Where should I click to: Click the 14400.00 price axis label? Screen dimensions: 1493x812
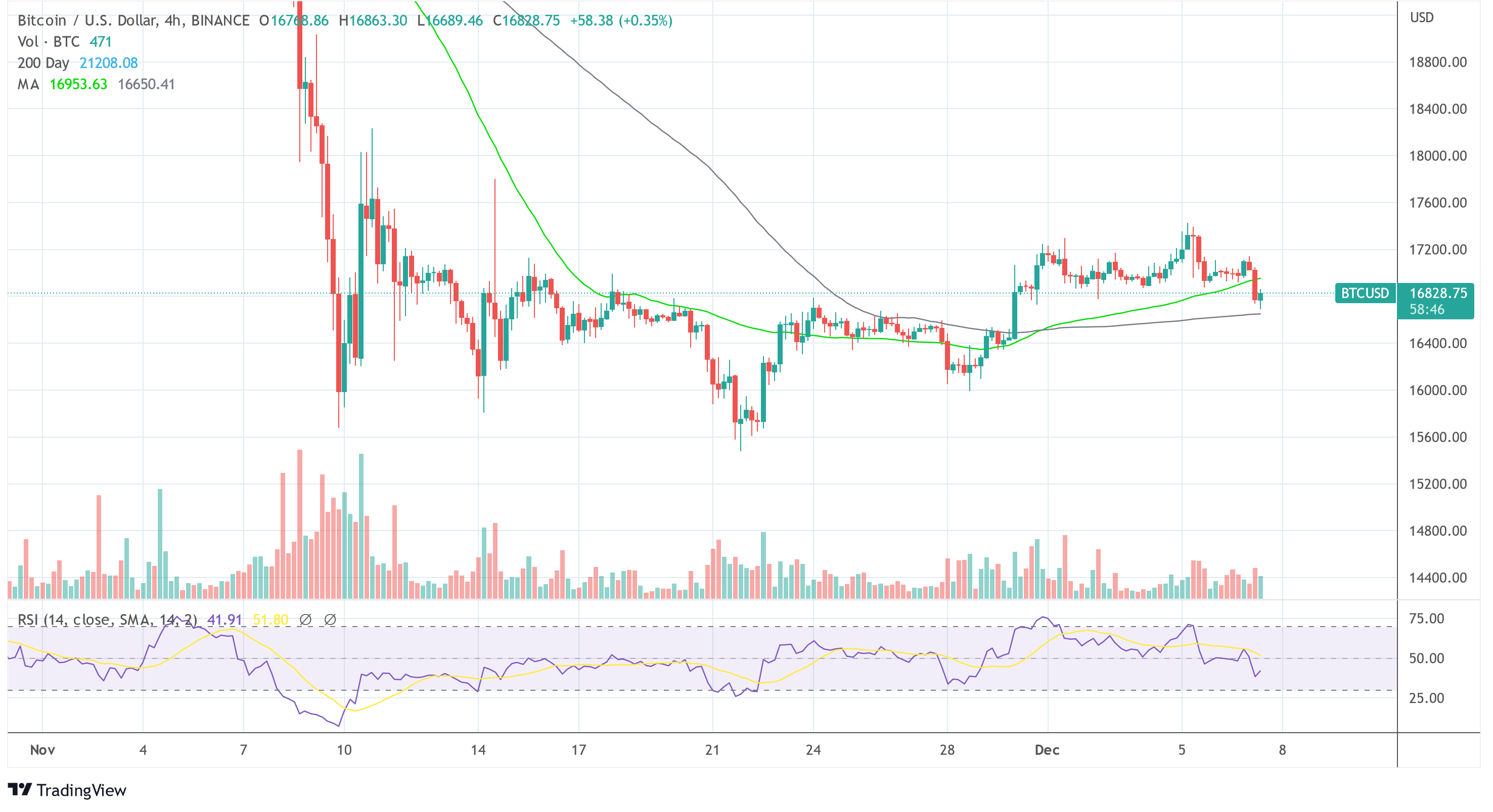[1438, 579]
